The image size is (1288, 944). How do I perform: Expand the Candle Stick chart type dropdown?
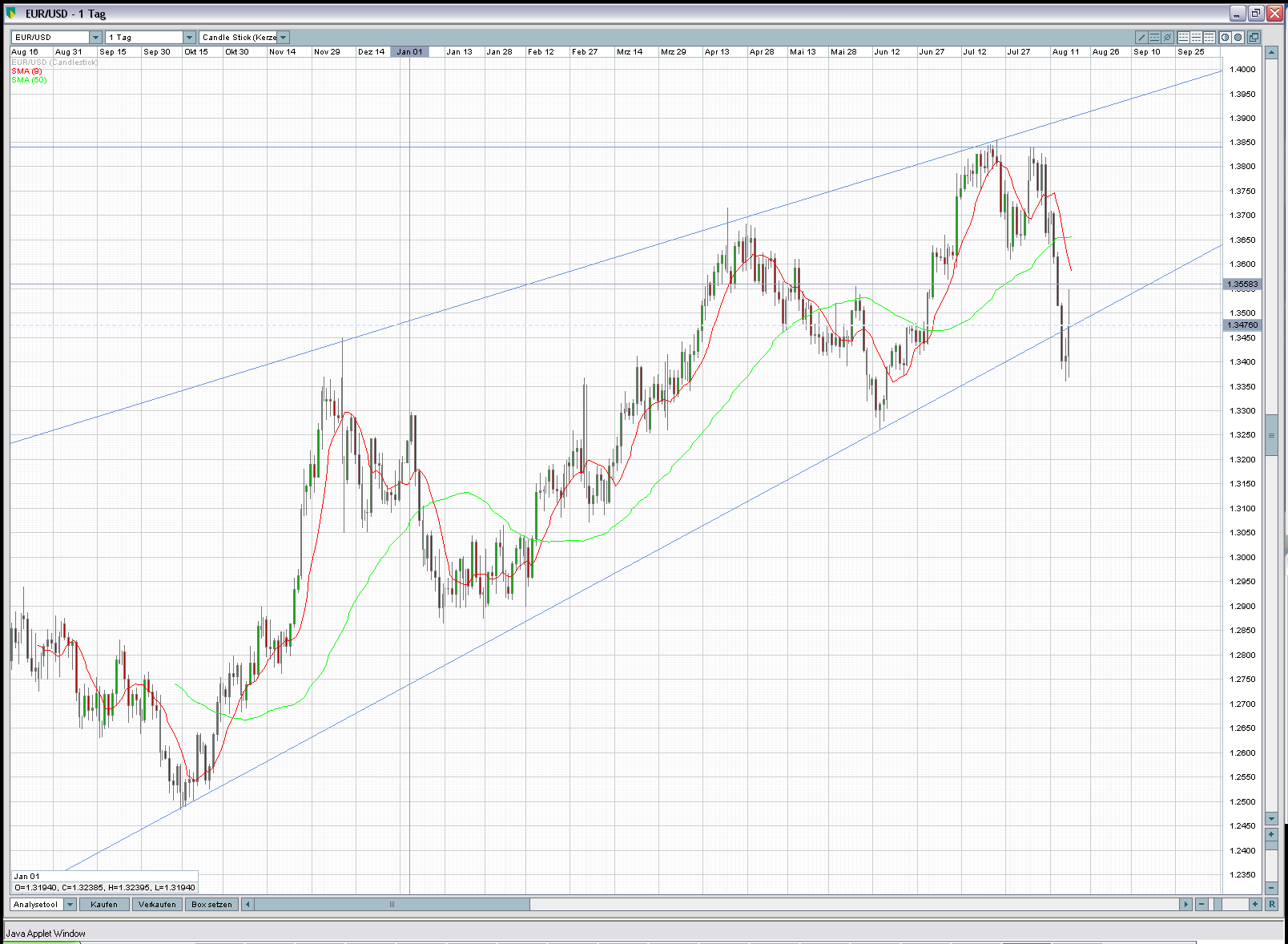click(x=283, y=38)
